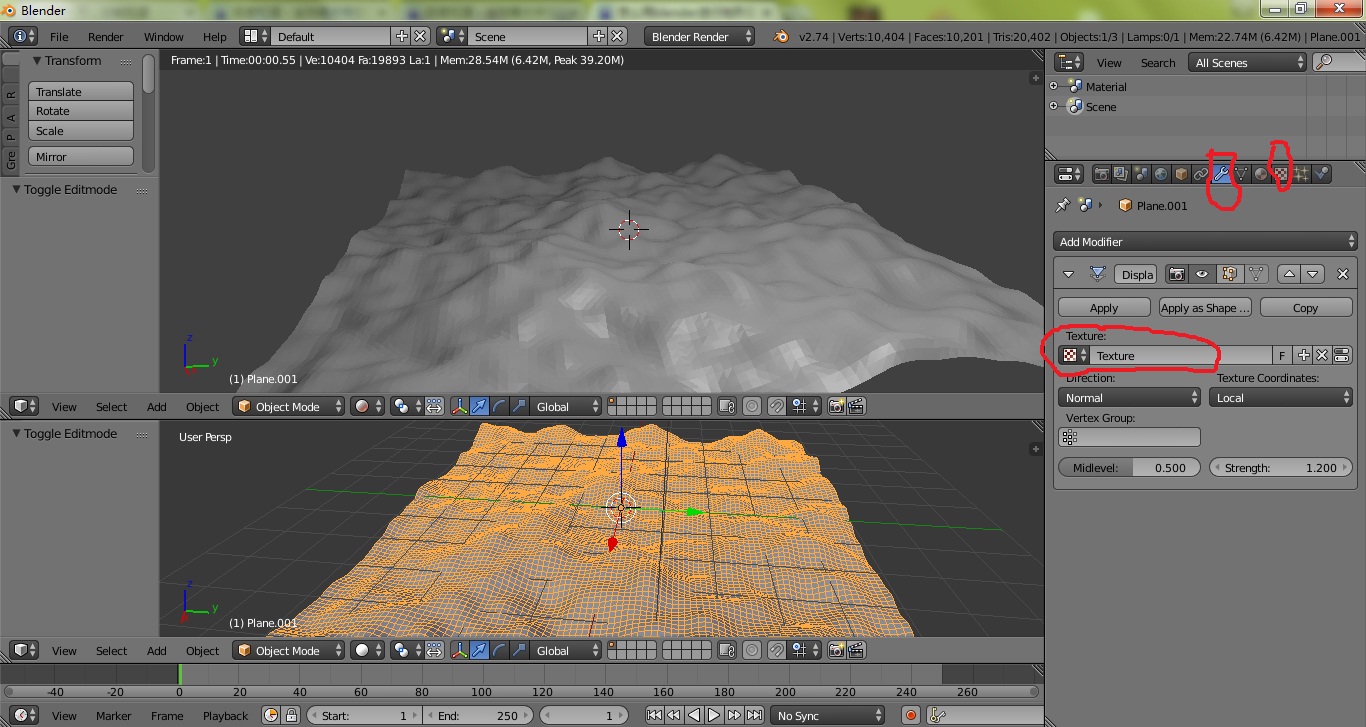Expand the Material entry in outliner

(x=1053, y=86)
